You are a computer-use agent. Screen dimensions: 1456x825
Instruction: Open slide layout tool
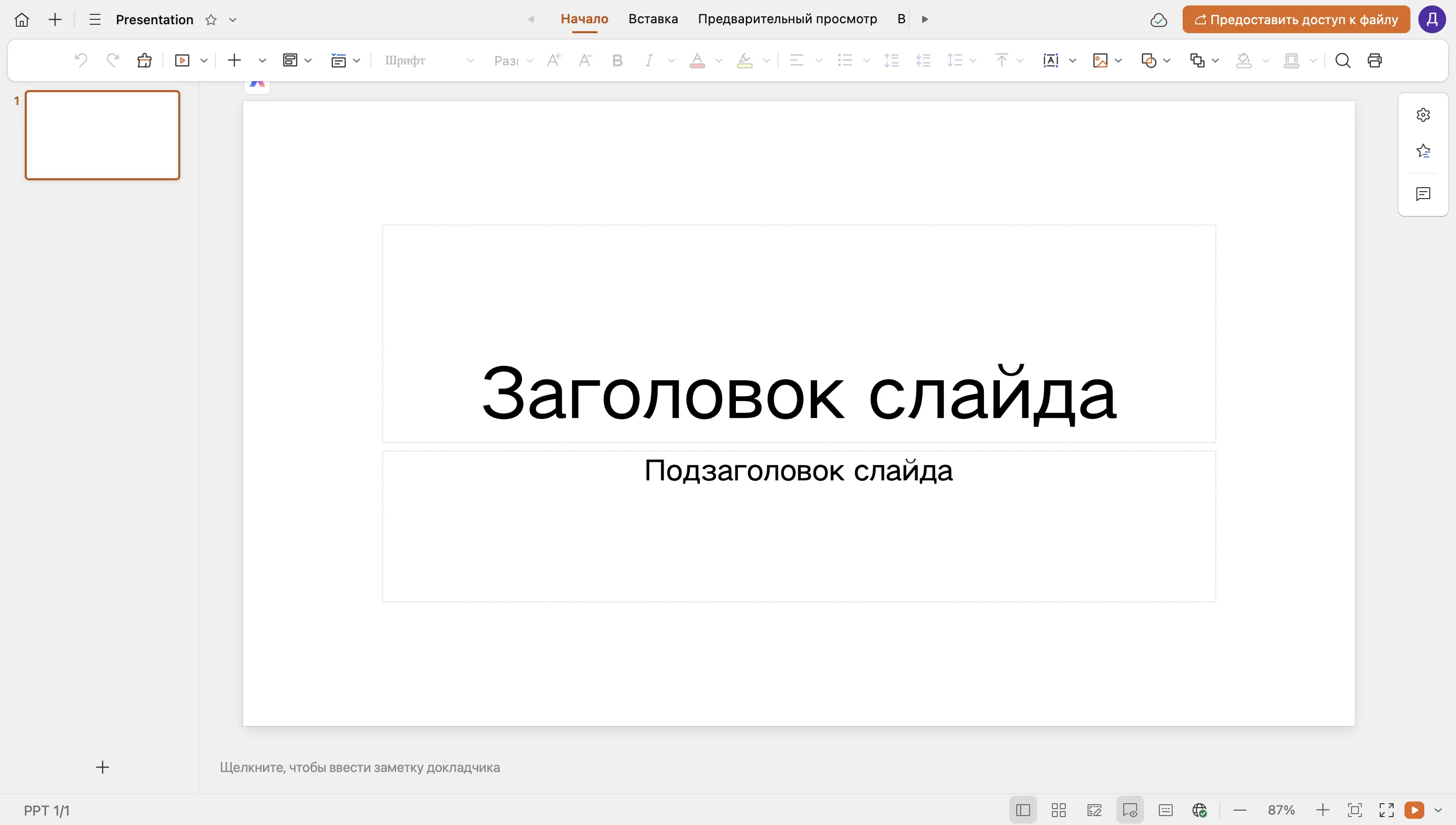pyautogui.click(x=290, y=60)
